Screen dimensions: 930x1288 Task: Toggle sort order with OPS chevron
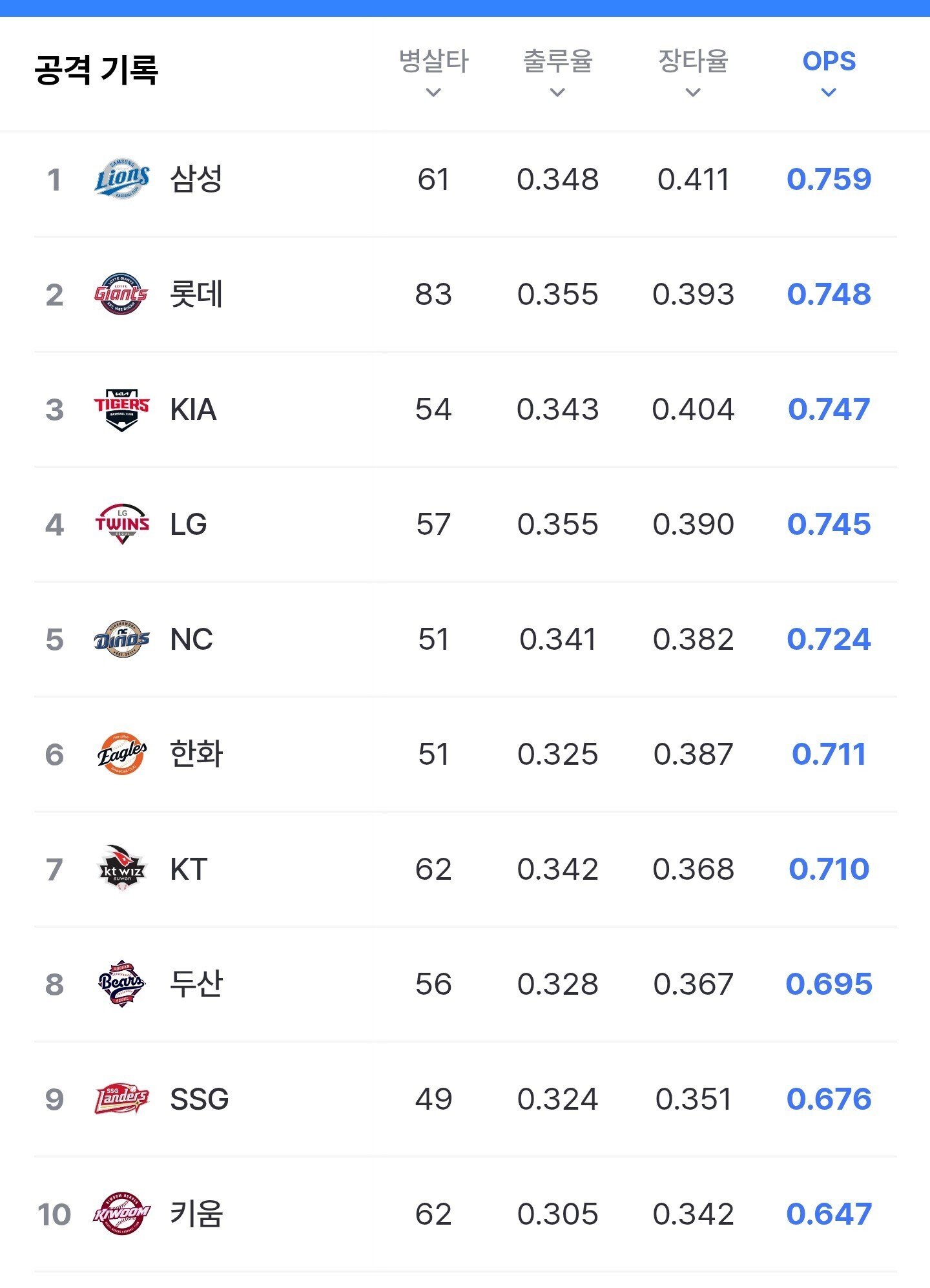829,92
